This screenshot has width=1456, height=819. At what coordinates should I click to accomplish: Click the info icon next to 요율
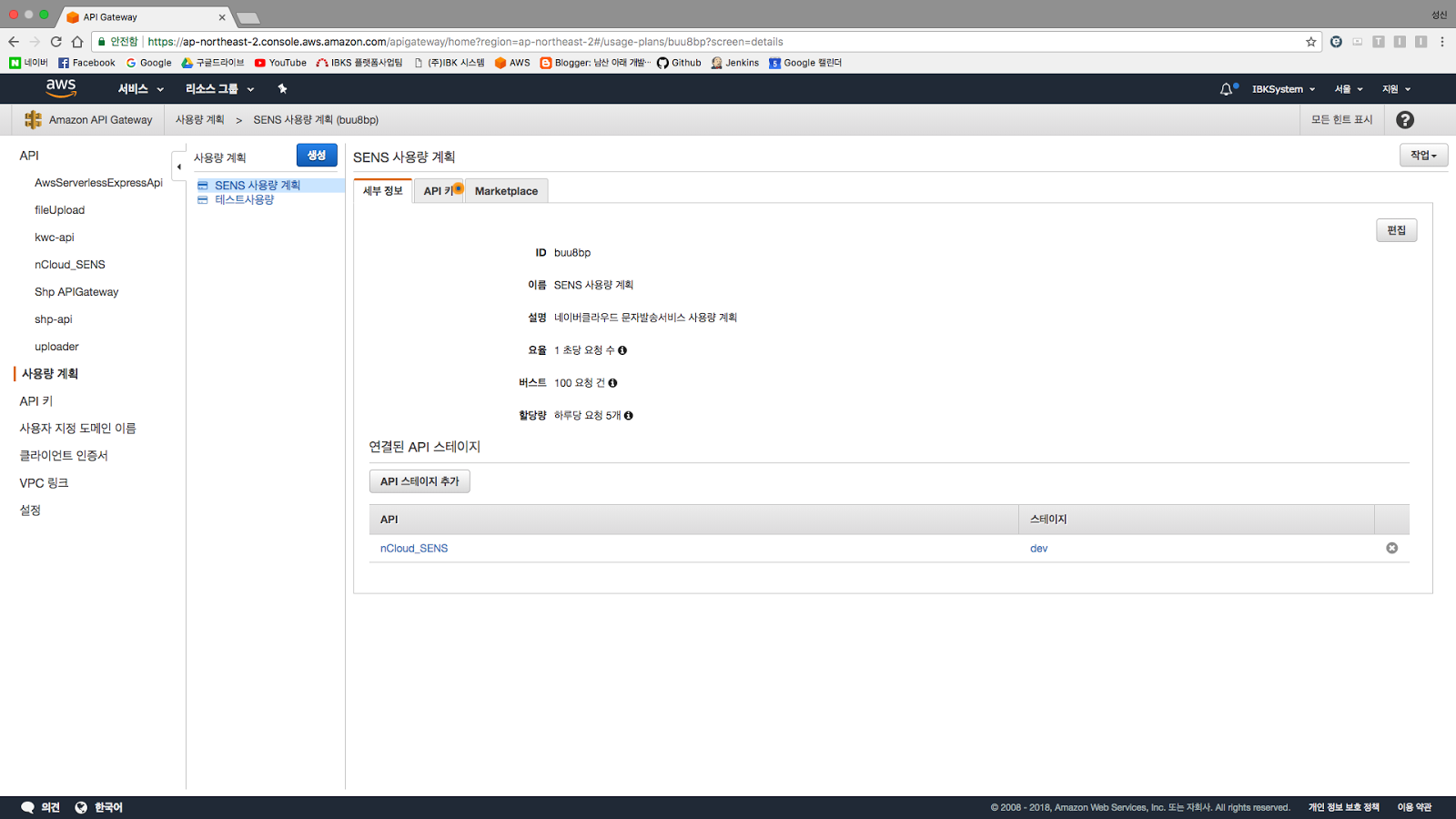tap(622, 350)
